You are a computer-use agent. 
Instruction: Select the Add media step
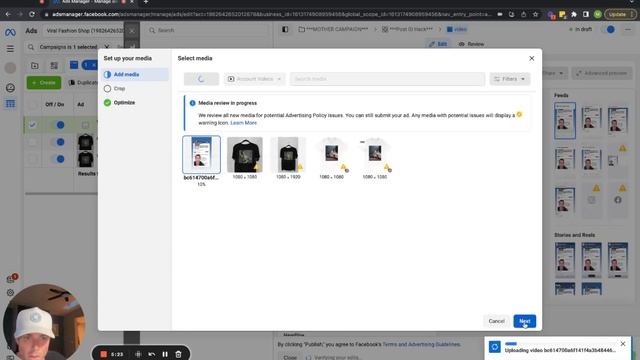click(135, 74)
